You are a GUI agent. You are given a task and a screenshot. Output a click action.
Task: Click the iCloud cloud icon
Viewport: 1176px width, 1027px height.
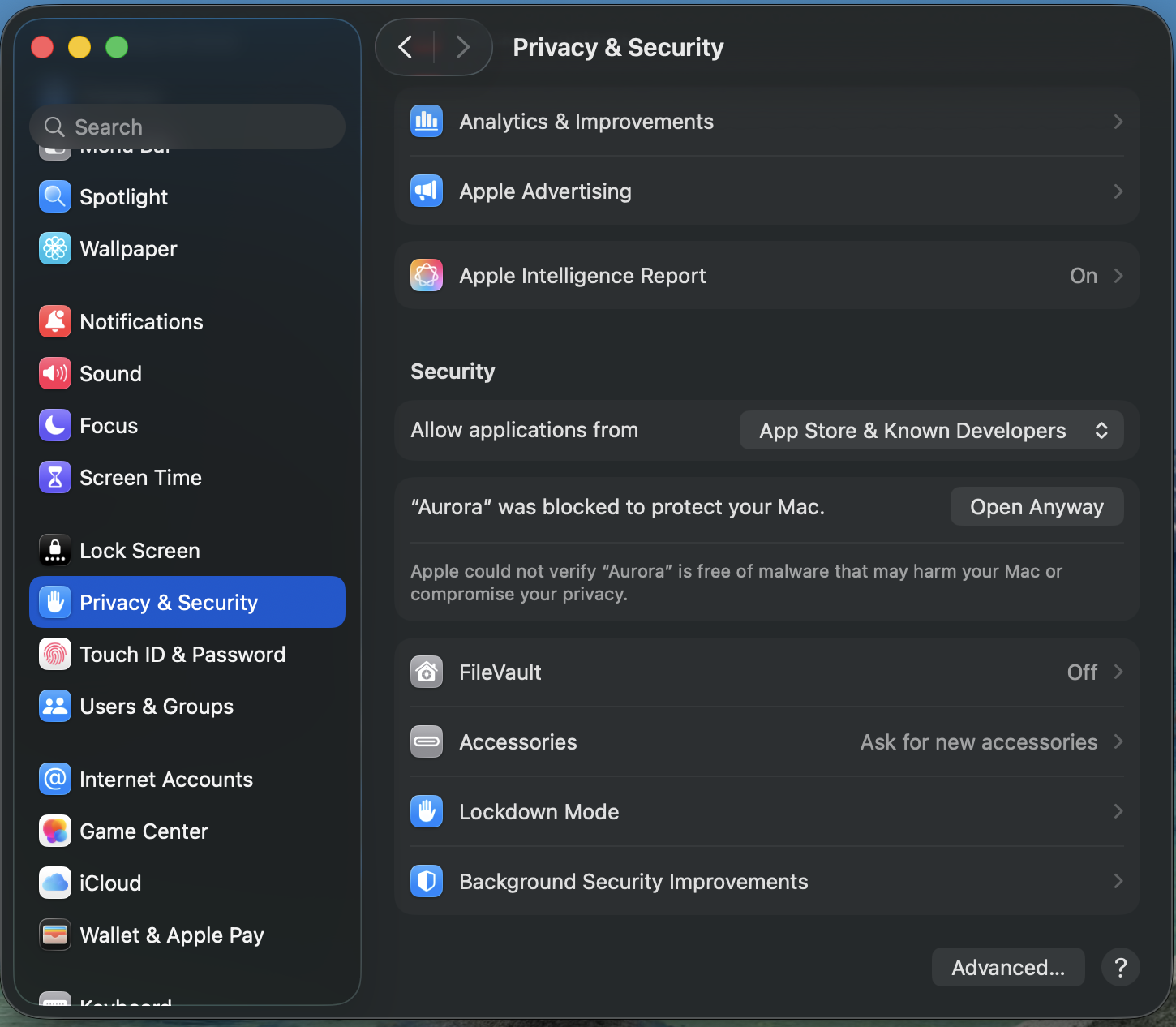coord(55,883)
